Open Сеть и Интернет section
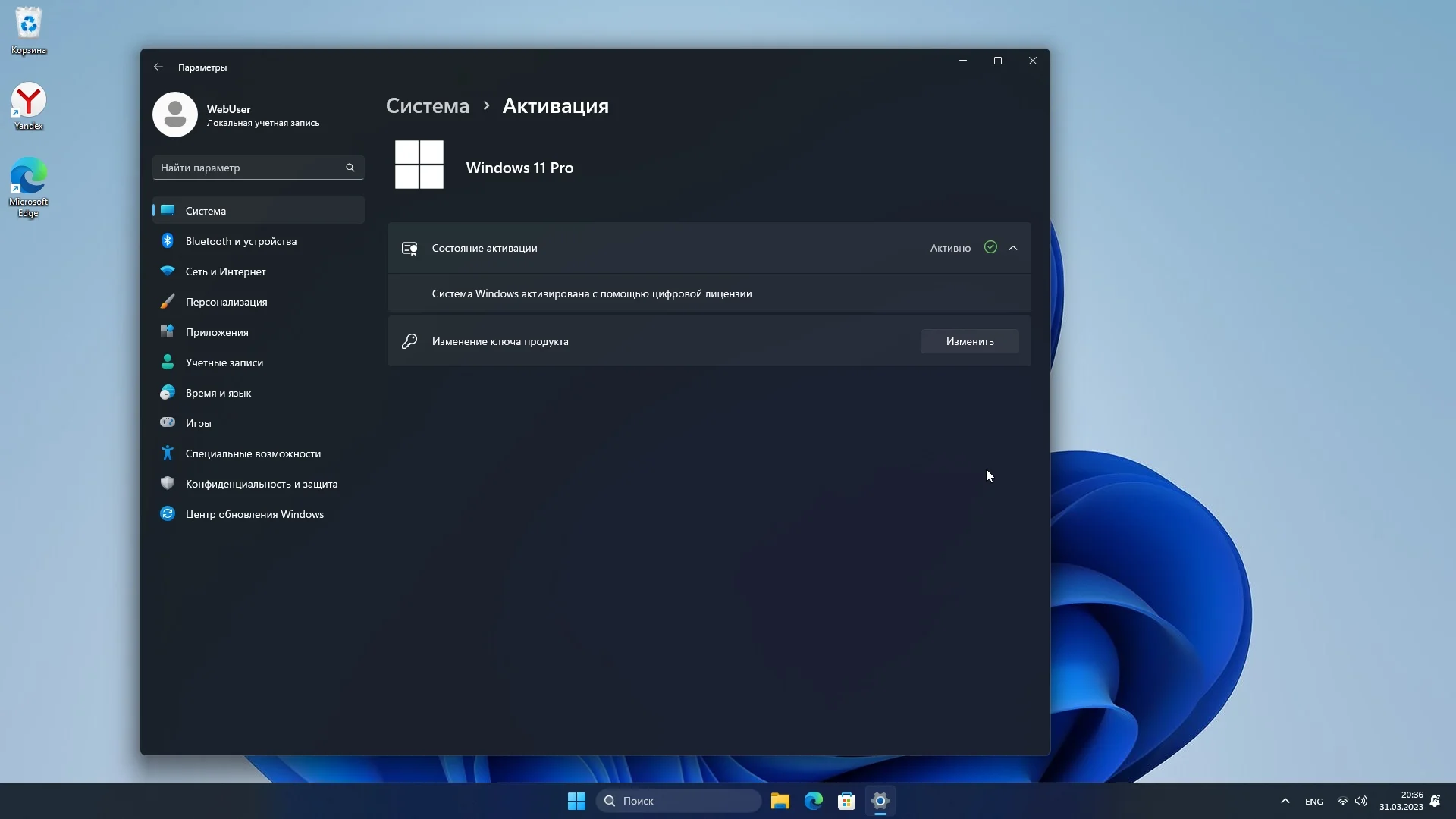This screenshot has height=819, width=1456. click(225, 271)
